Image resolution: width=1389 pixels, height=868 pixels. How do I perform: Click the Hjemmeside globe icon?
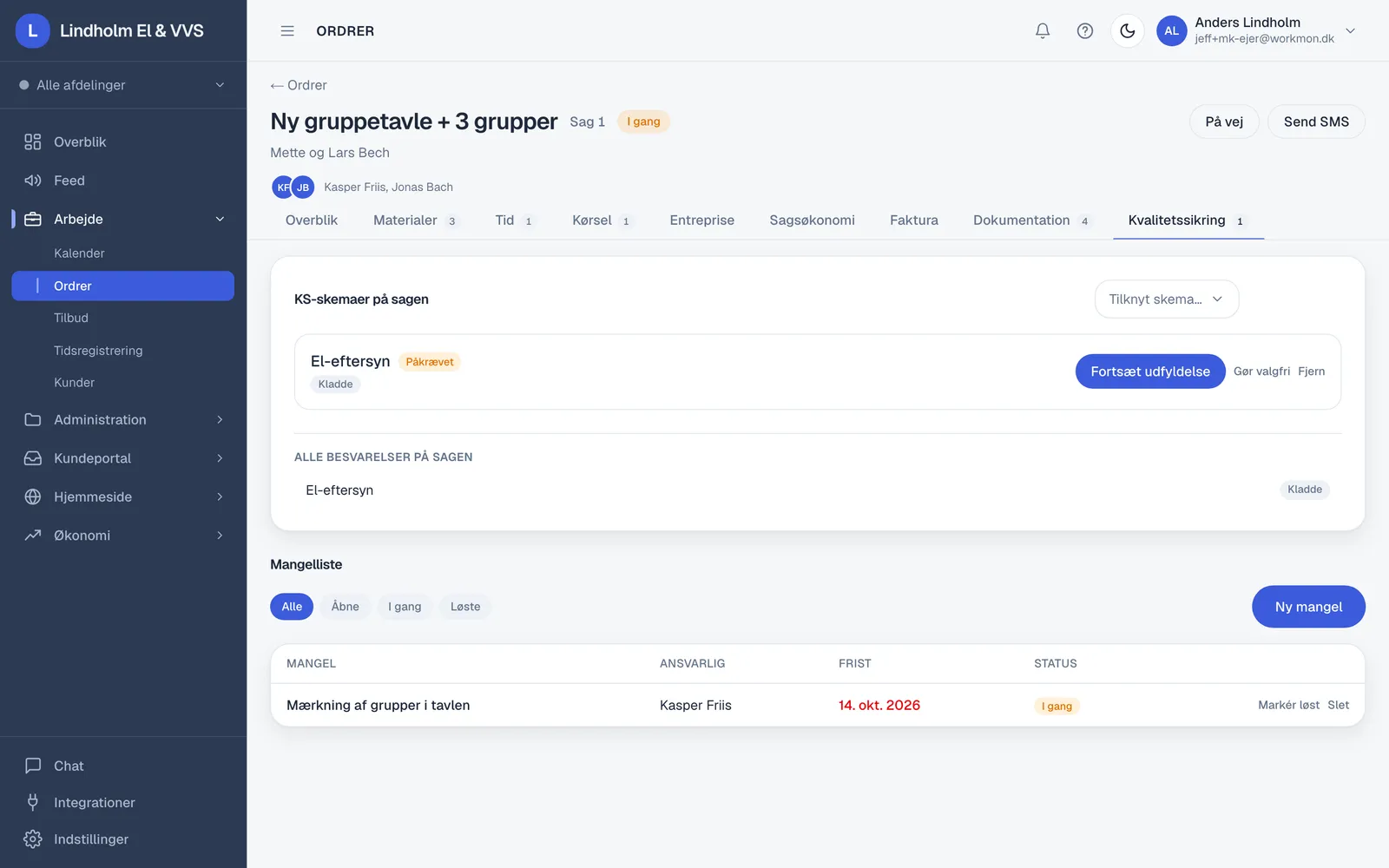click(x=33, y=496)
